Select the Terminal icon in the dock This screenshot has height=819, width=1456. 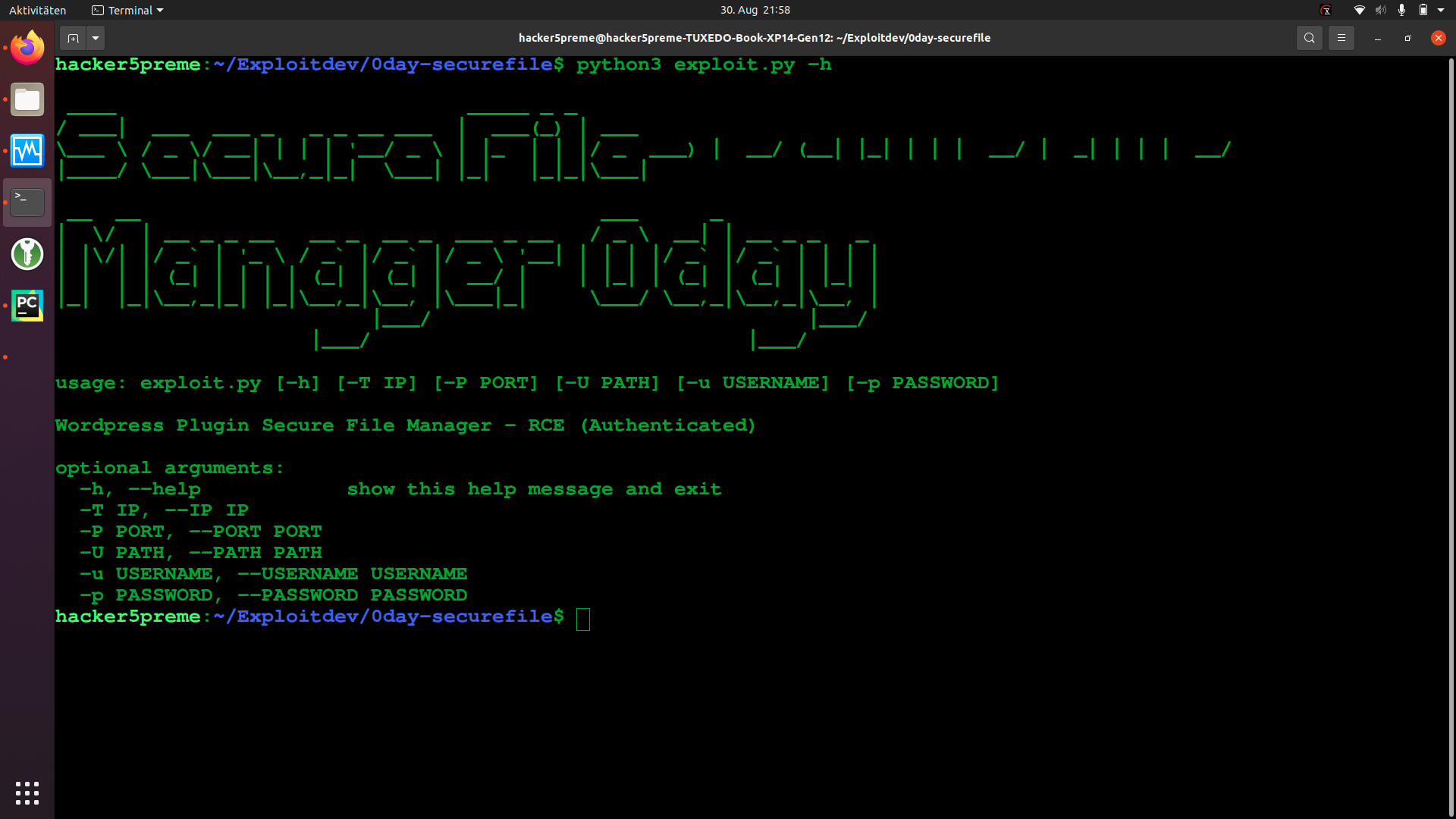click(x=27, y=202)
